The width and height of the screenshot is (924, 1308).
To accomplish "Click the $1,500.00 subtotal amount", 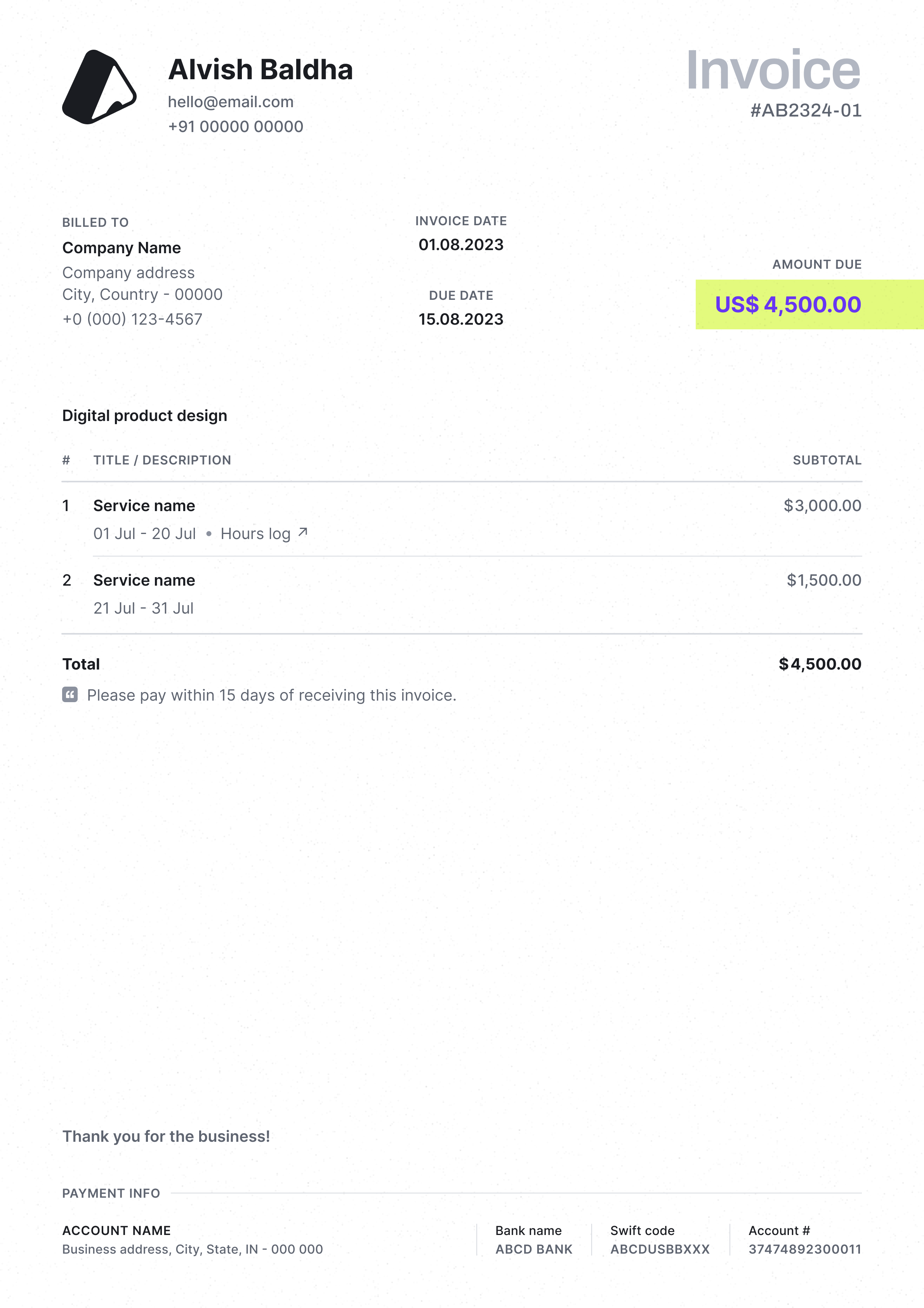I will pos(824,581).
